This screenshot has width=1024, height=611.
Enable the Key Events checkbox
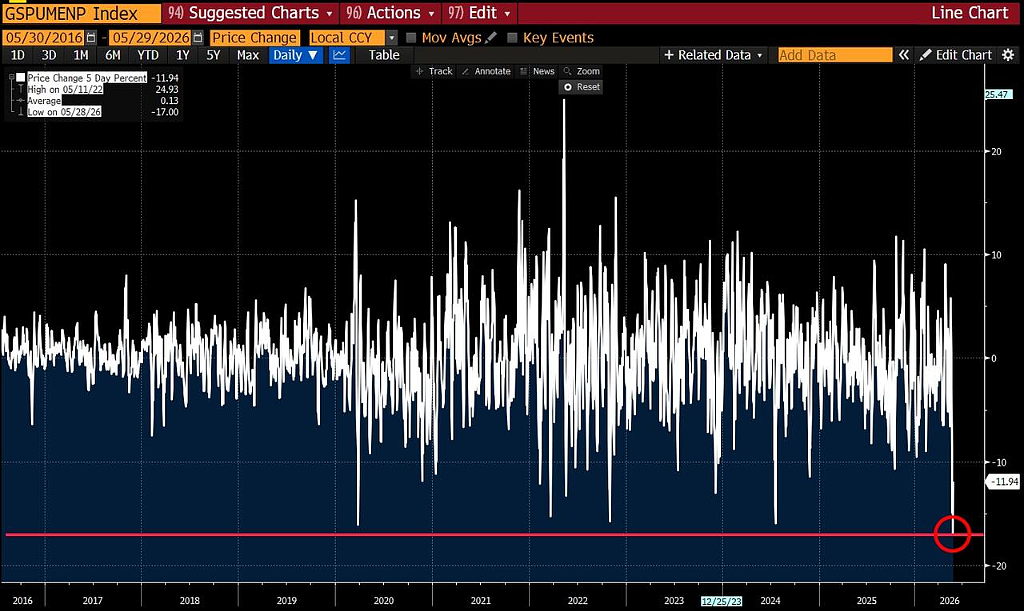click(x=512, y=38)
